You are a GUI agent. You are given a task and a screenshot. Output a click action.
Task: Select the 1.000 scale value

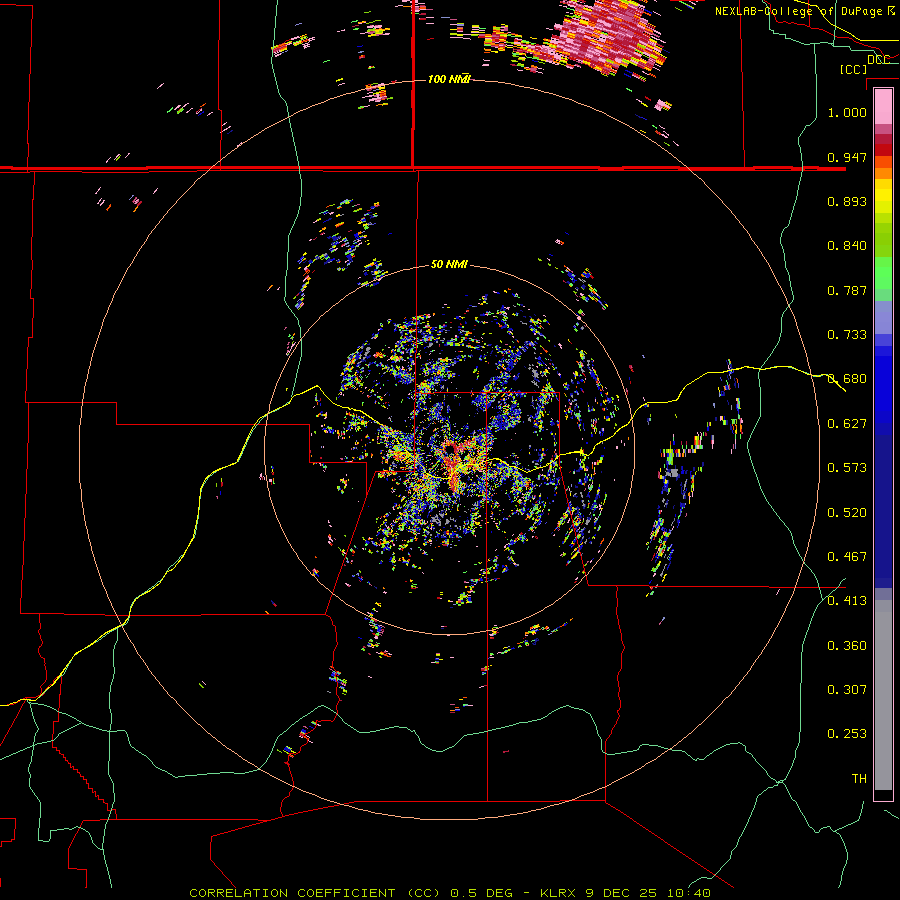[847, 112]
